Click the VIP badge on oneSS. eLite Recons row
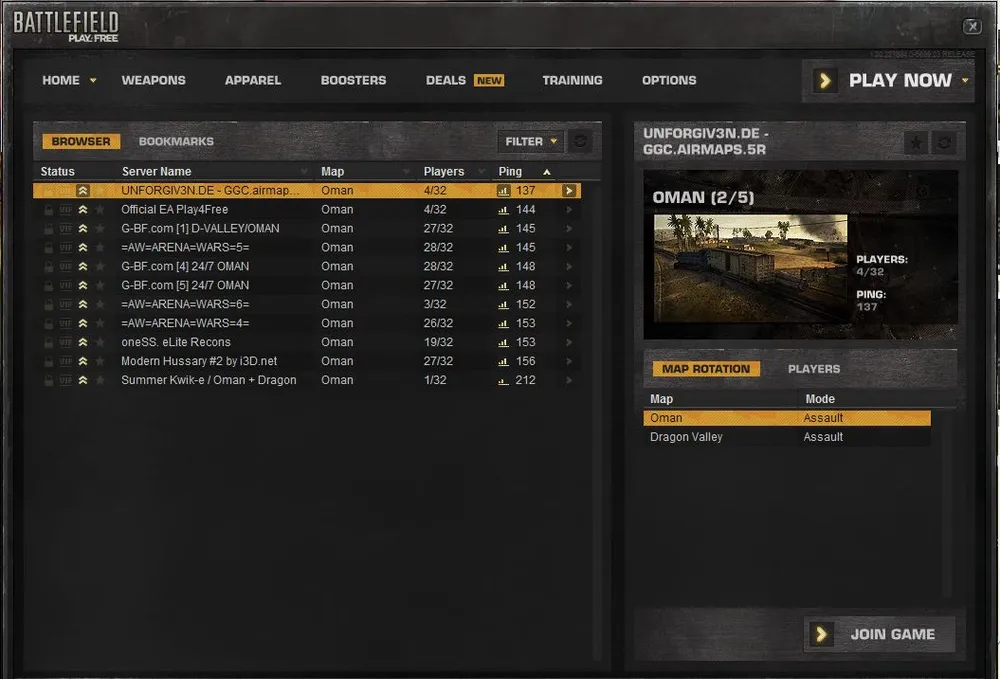 66,342
